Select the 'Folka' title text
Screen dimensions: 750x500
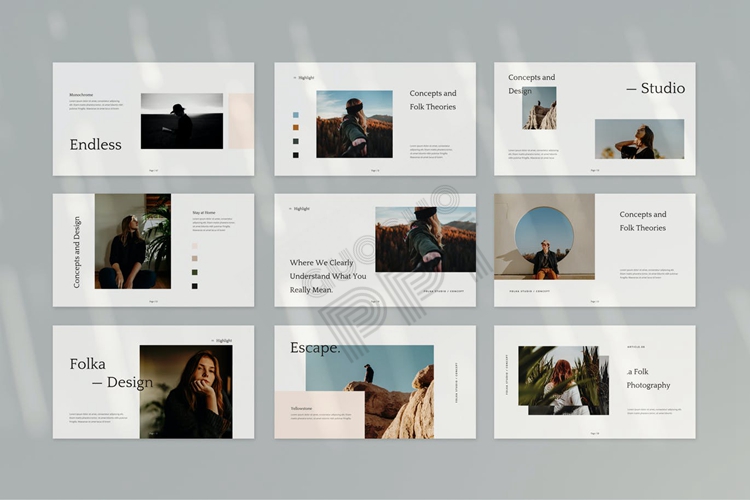(88, 364)
